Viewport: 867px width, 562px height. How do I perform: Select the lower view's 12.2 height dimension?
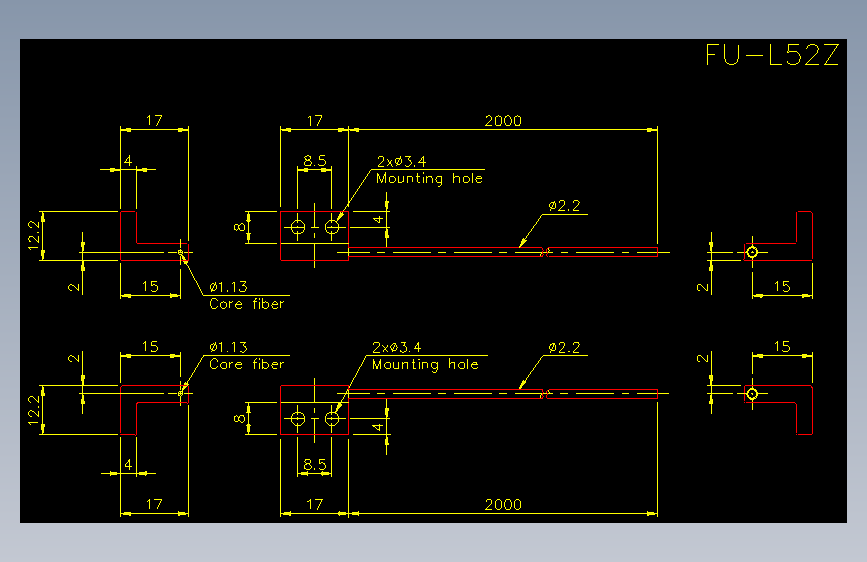pyautogui.click(x=34, y=410)
